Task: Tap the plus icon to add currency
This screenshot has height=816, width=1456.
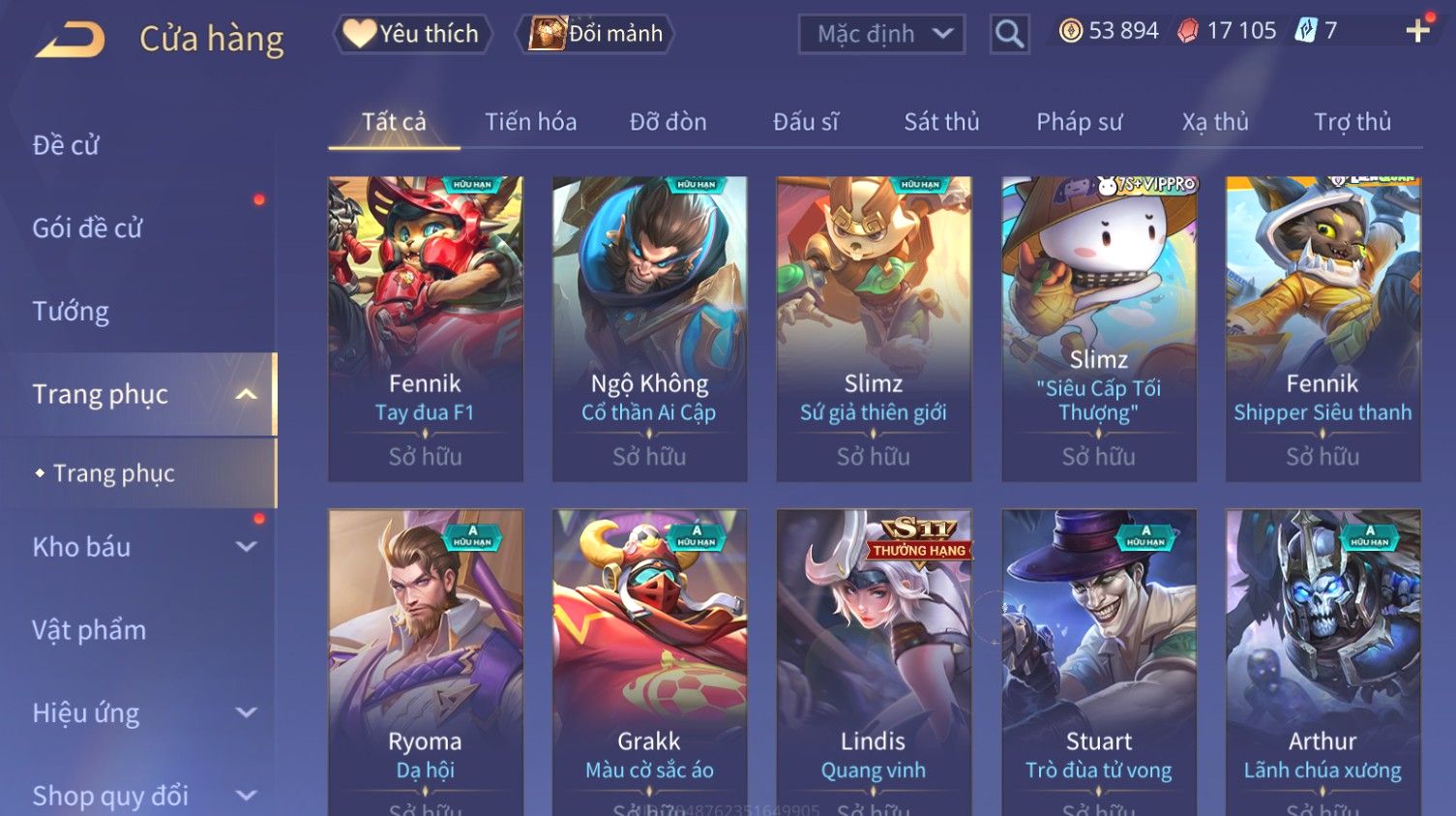Action: pyautogui.click(x=1417, y=31)
